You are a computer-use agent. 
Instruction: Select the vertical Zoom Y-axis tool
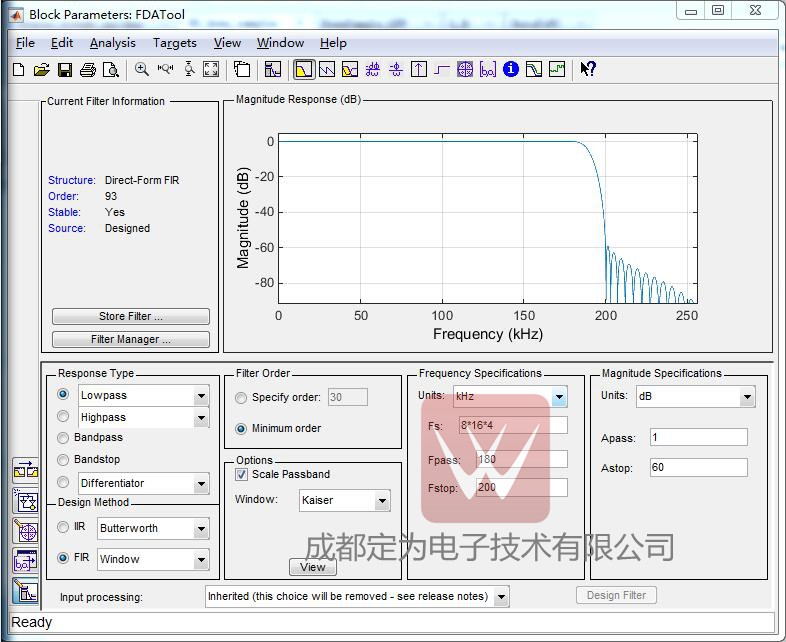coord(189,69)
